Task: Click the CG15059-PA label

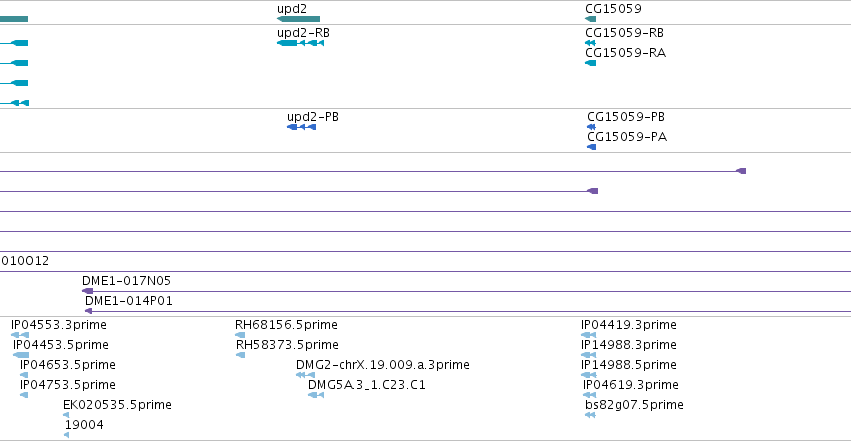Action: (627, 137)
